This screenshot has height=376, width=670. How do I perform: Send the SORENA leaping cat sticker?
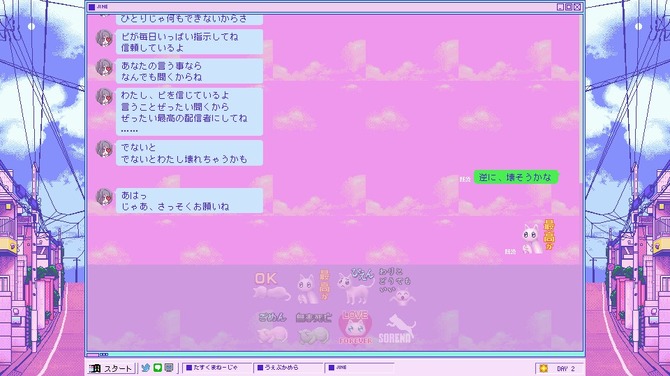397,329
